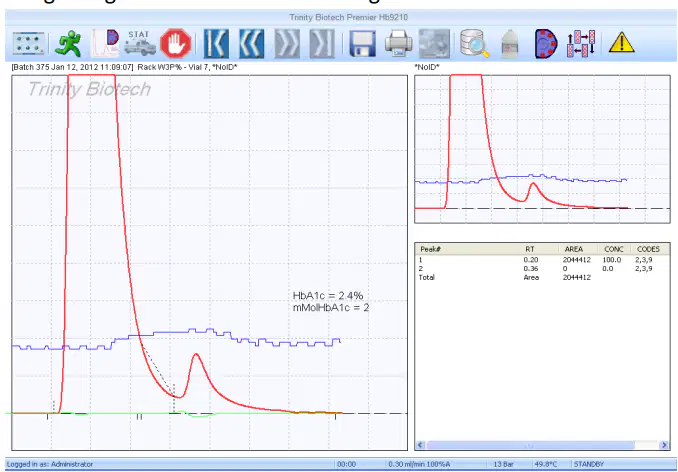Click flow rate 0.30 ml/min status

419,464
